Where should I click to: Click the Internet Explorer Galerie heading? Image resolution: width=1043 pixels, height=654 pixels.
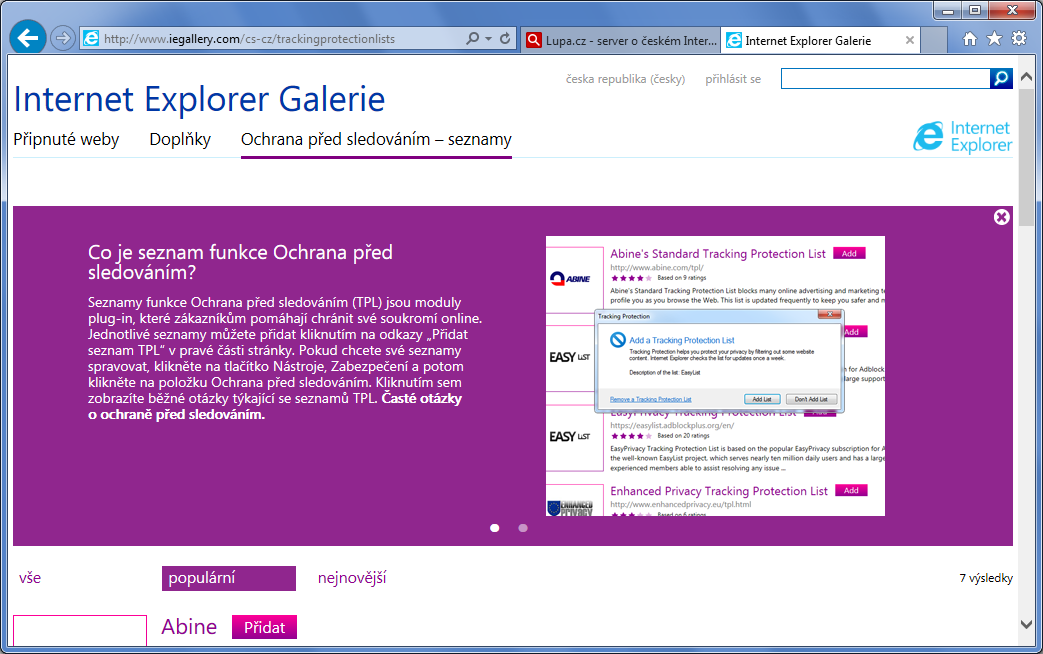pos(200,100)
